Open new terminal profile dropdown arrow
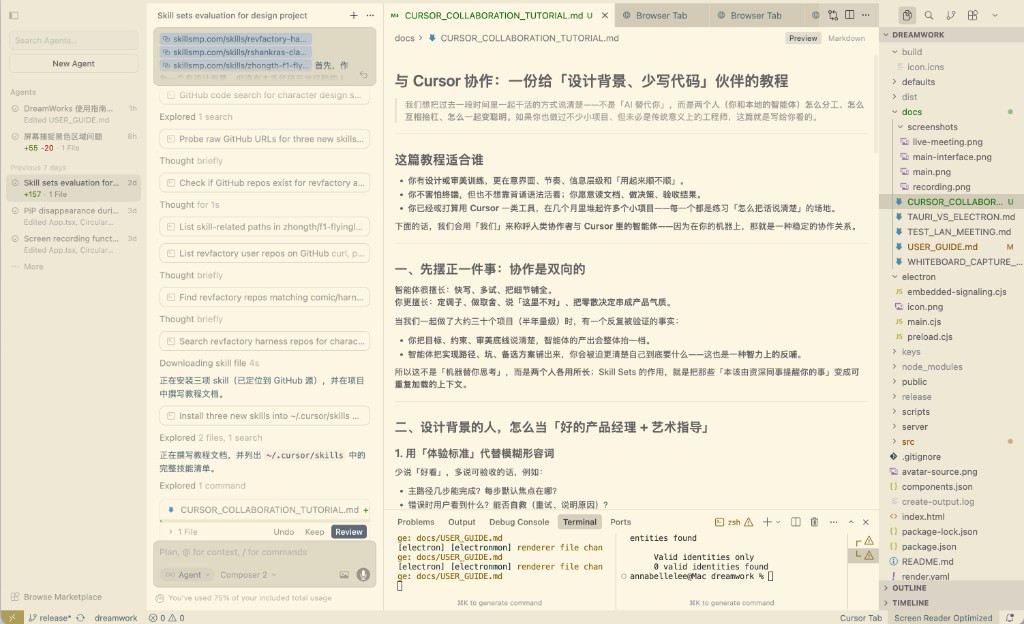1024x624 pixels. (x=778, y=522)
